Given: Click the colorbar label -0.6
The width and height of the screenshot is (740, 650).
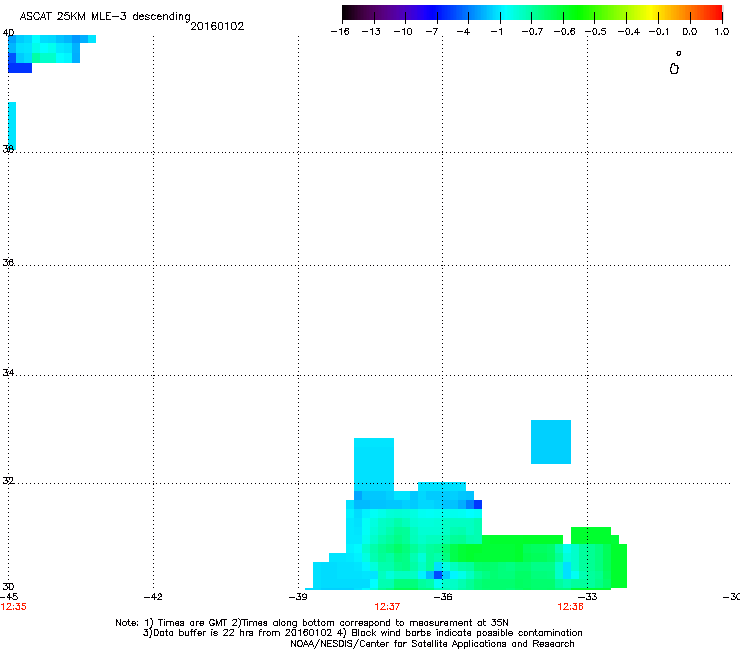Looking at the screenshot, I should click(x=564, y=32).
